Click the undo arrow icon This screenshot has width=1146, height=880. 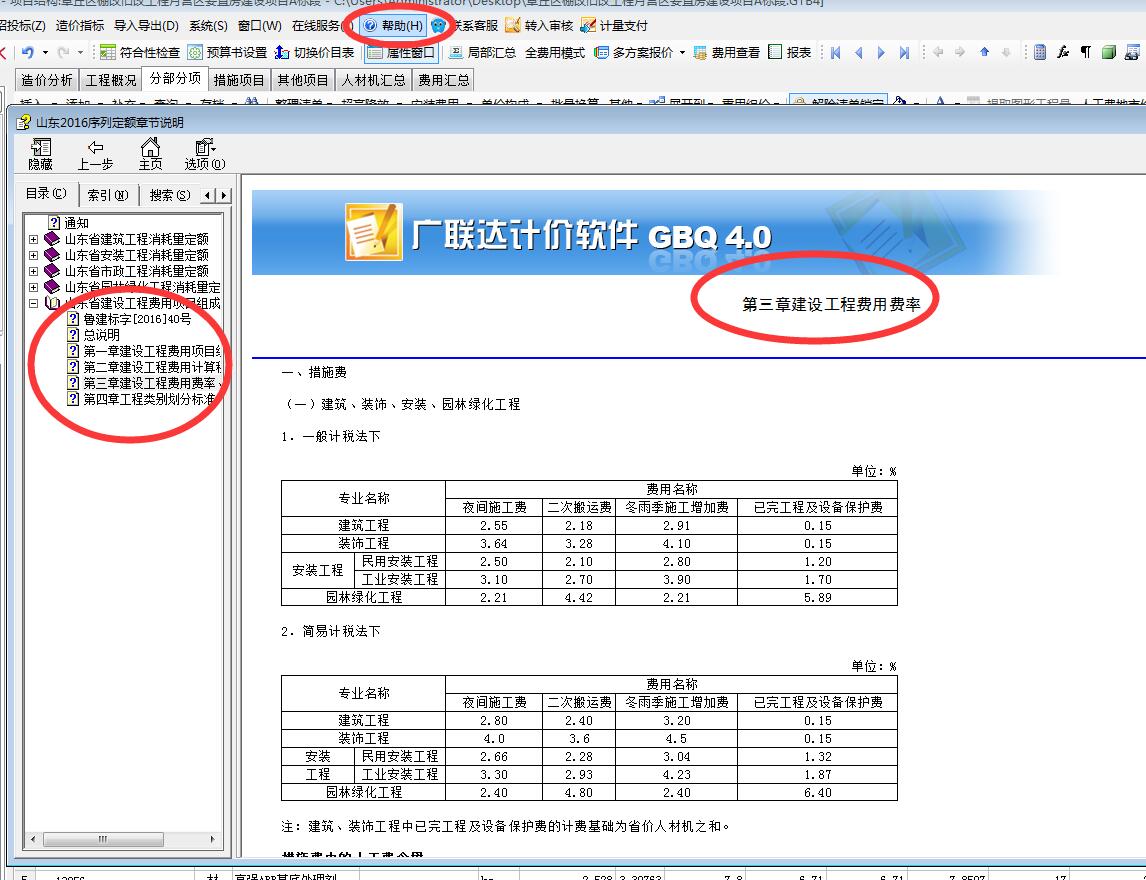[x=28, y=53]
